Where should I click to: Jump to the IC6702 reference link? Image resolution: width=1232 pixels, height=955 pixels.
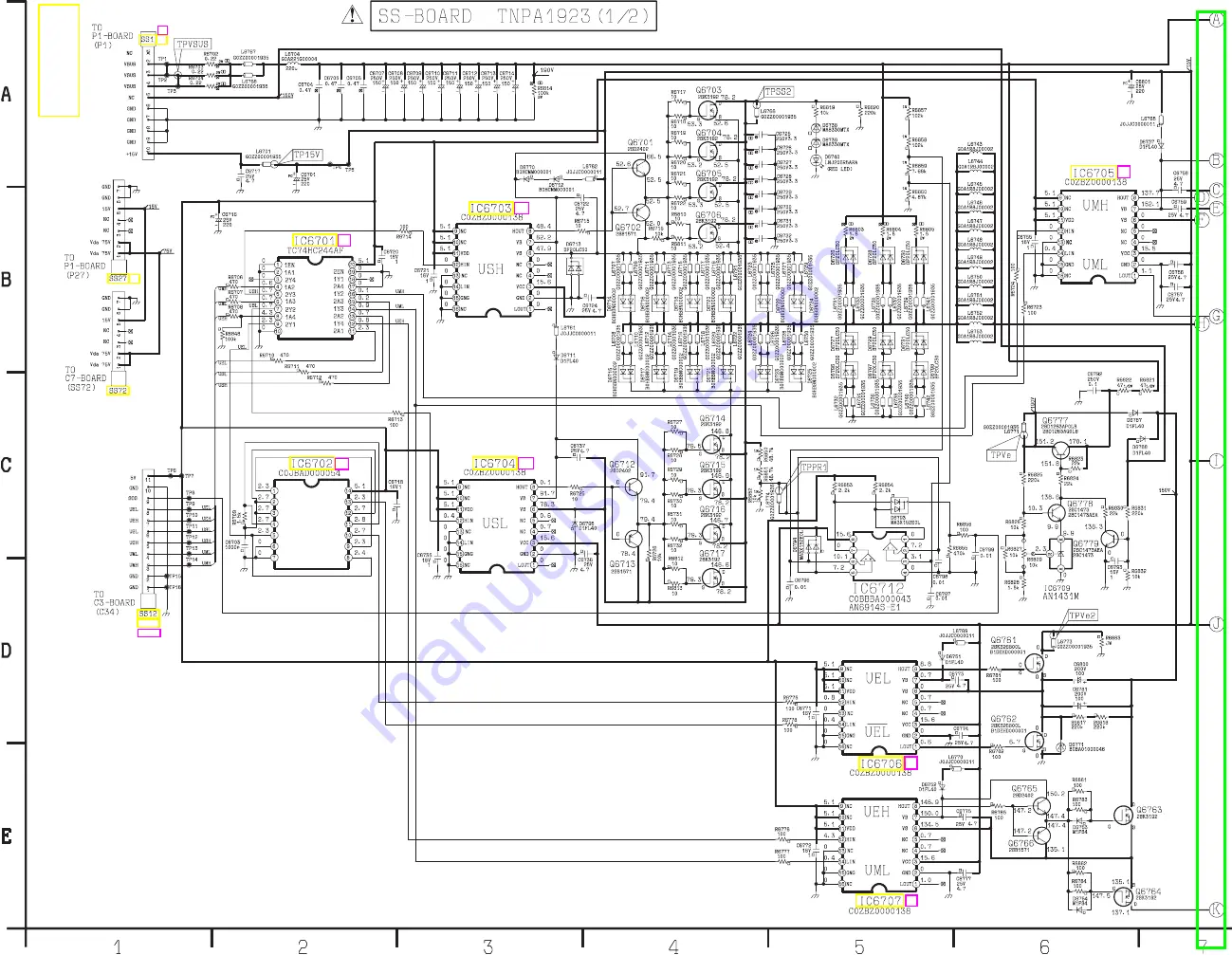(312, 464)
